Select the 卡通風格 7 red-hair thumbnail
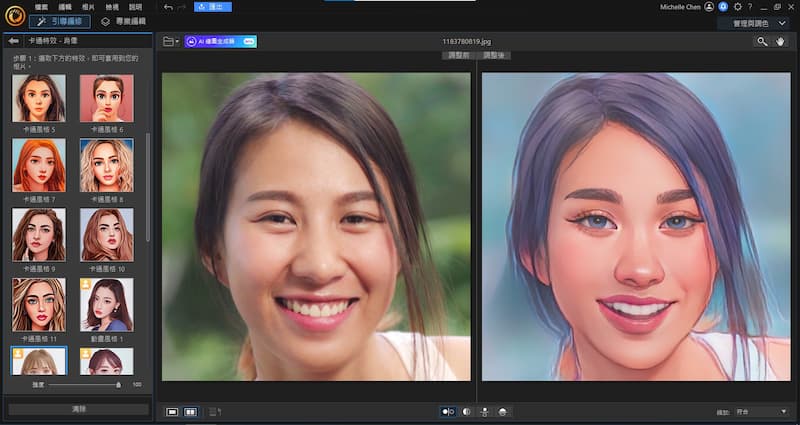The width and height of the screenshot is (800, 425). click(39, 165)
